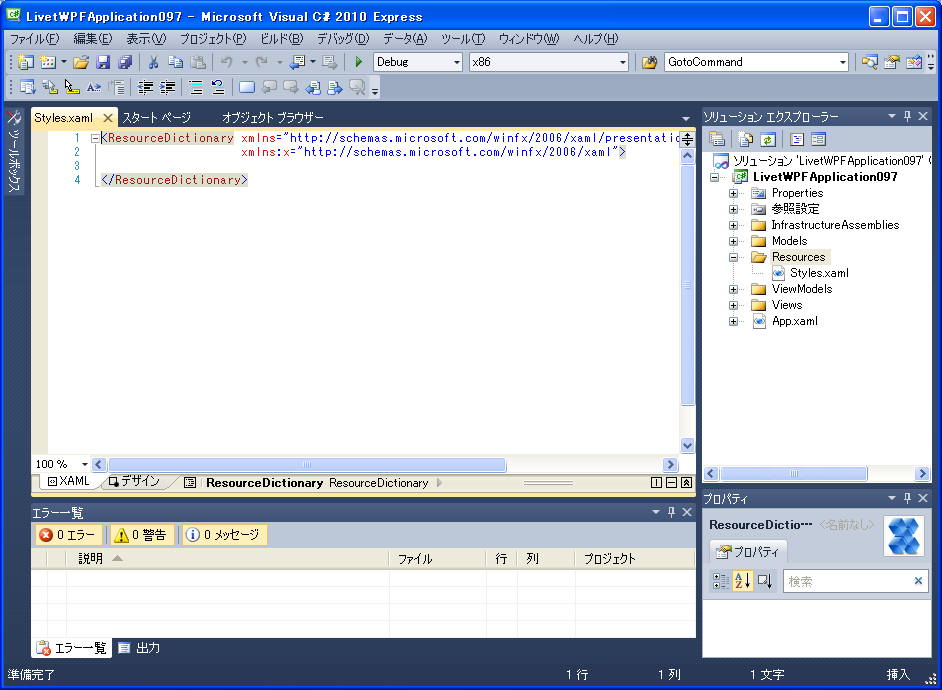Image resolution: width=942 pixels, height=690 pixels.
Task: Save Styles.xaml with the floppy disk icon
Action: pyautogui.click(x=103, y=62)
